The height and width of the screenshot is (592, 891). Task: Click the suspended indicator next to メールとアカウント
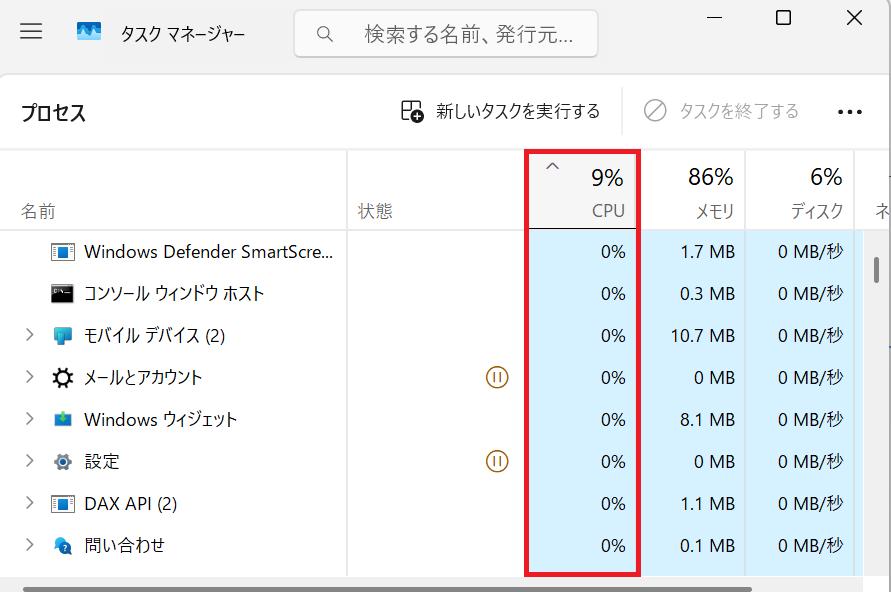coord(496,377)
